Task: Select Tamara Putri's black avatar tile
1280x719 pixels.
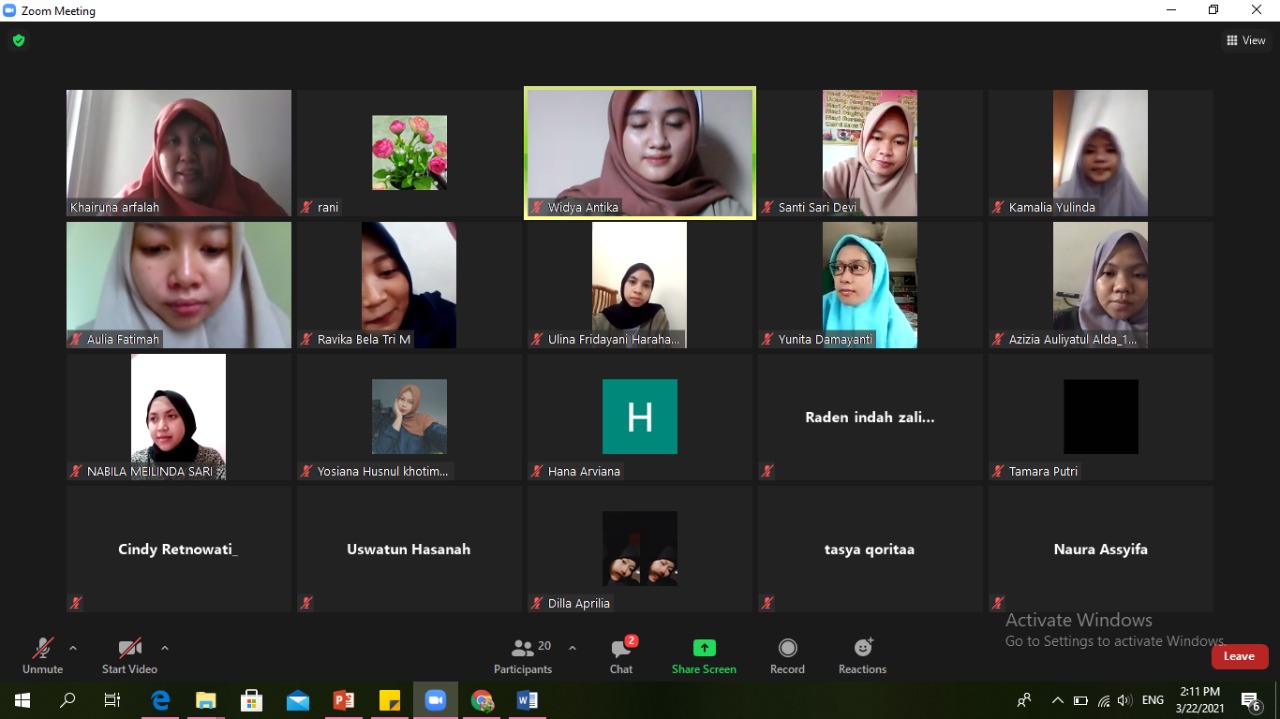Action: (x=1100, y=417)
